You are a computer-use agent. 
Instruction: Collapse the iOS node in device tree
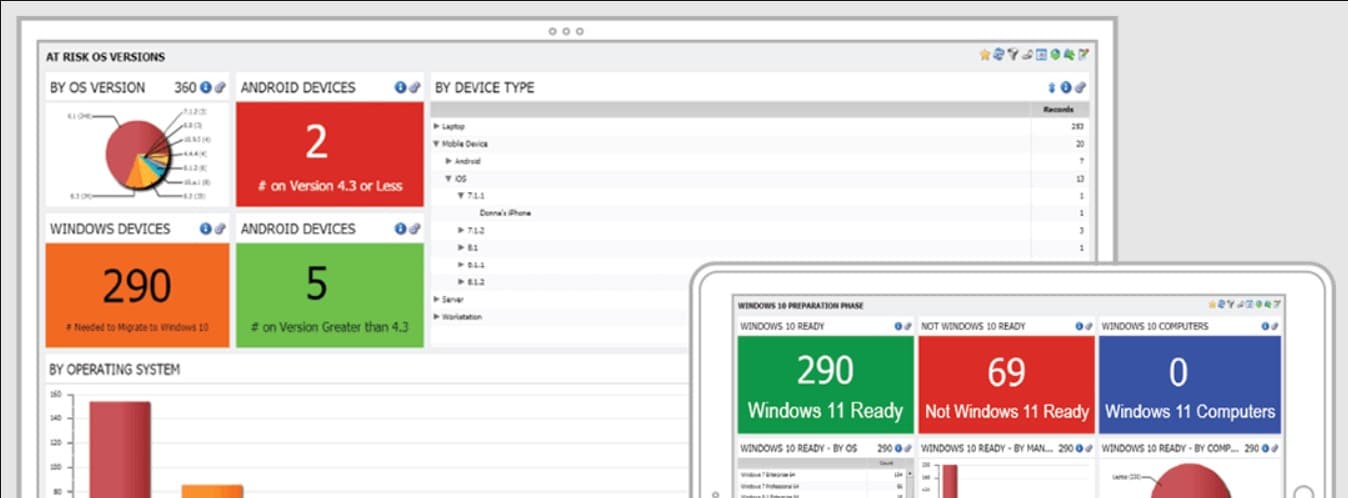coord(449,178)
